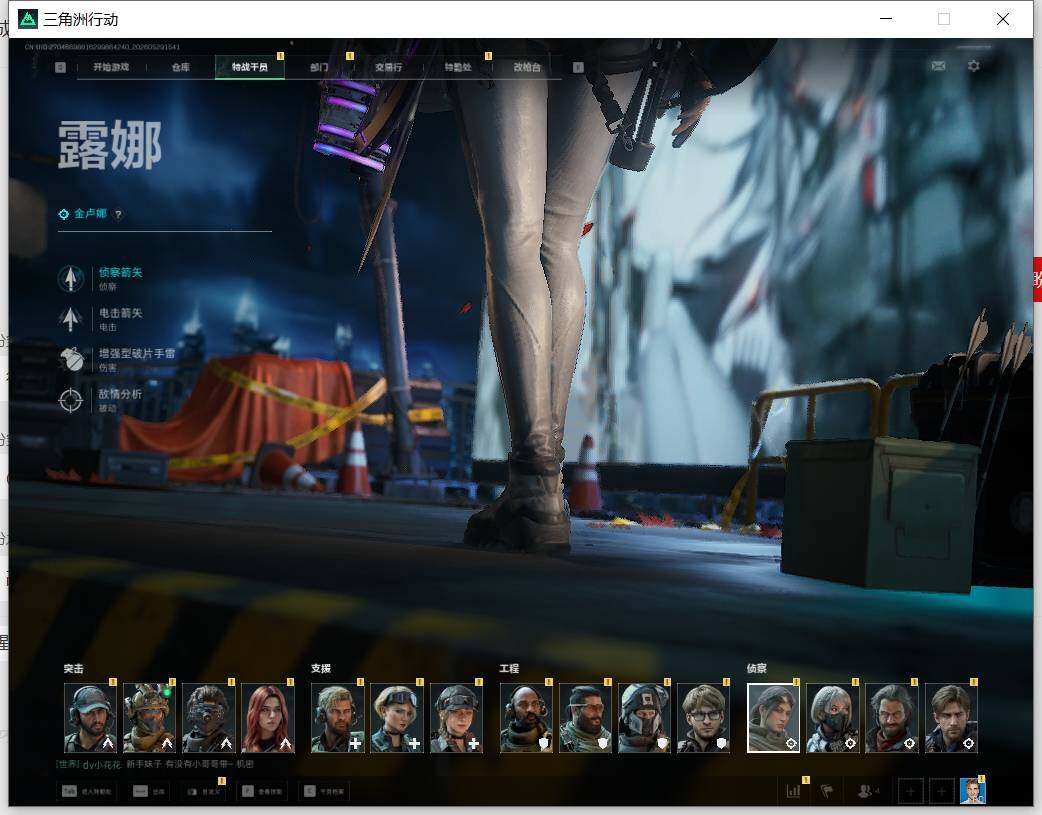This screenshot has height=815, width=1042.
Task: Select the 侦察箭矢 skill icon
Action: click(70, 279)
